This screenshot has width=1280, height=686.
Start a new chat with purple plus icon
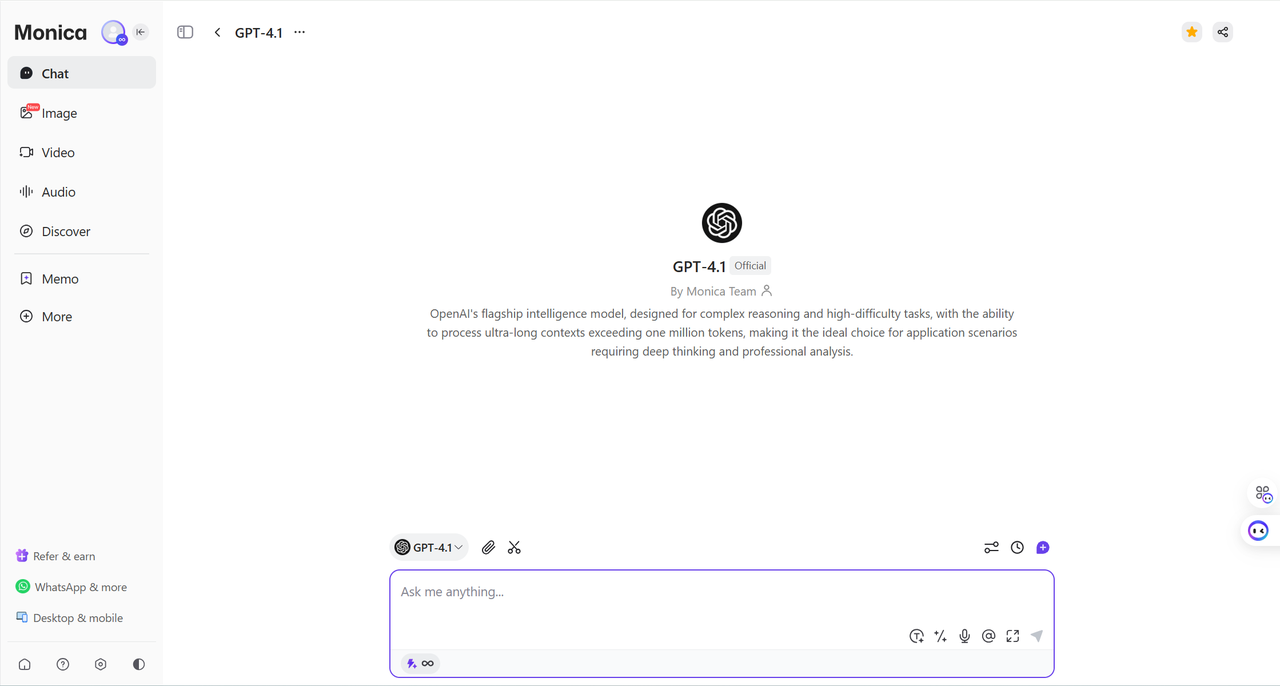1043,547
